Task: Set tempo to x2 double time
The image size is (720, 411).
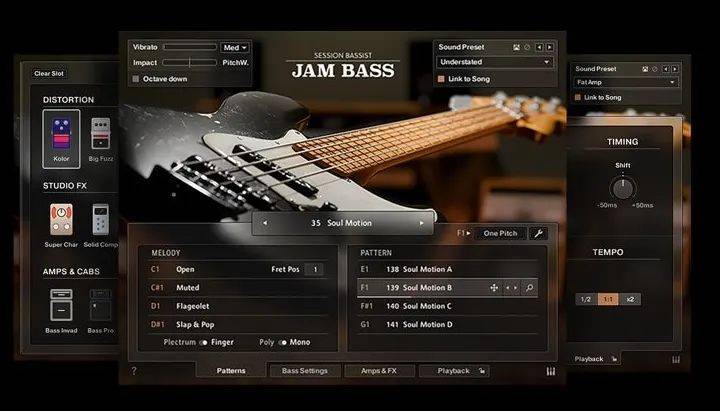Action: point(630,299)
